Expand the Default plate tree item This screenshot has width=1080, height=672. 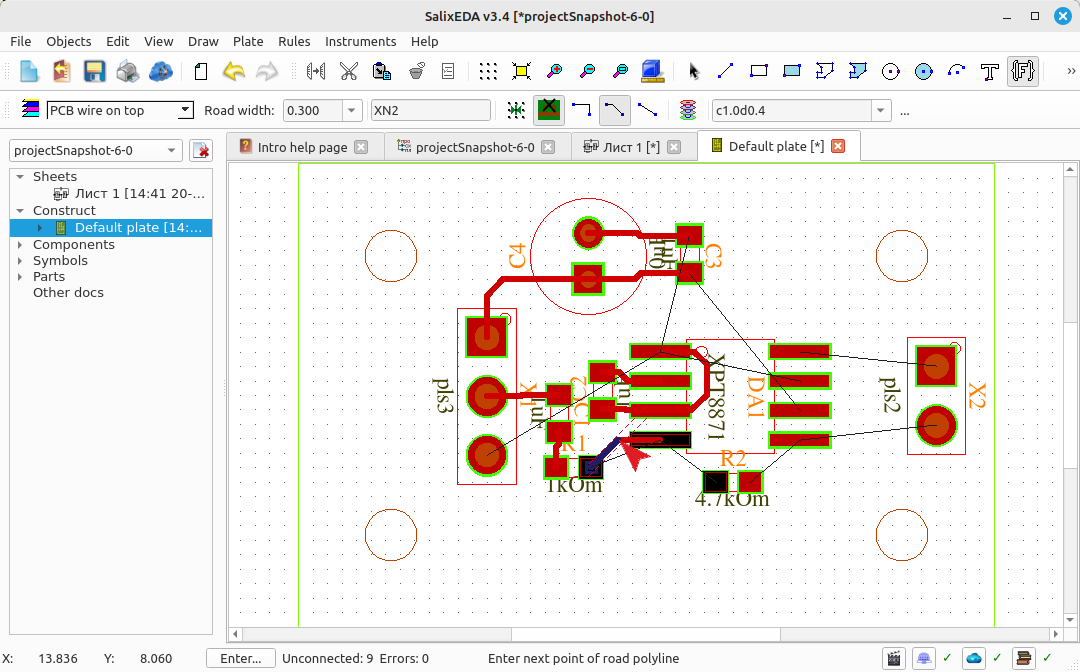point(39,228)
